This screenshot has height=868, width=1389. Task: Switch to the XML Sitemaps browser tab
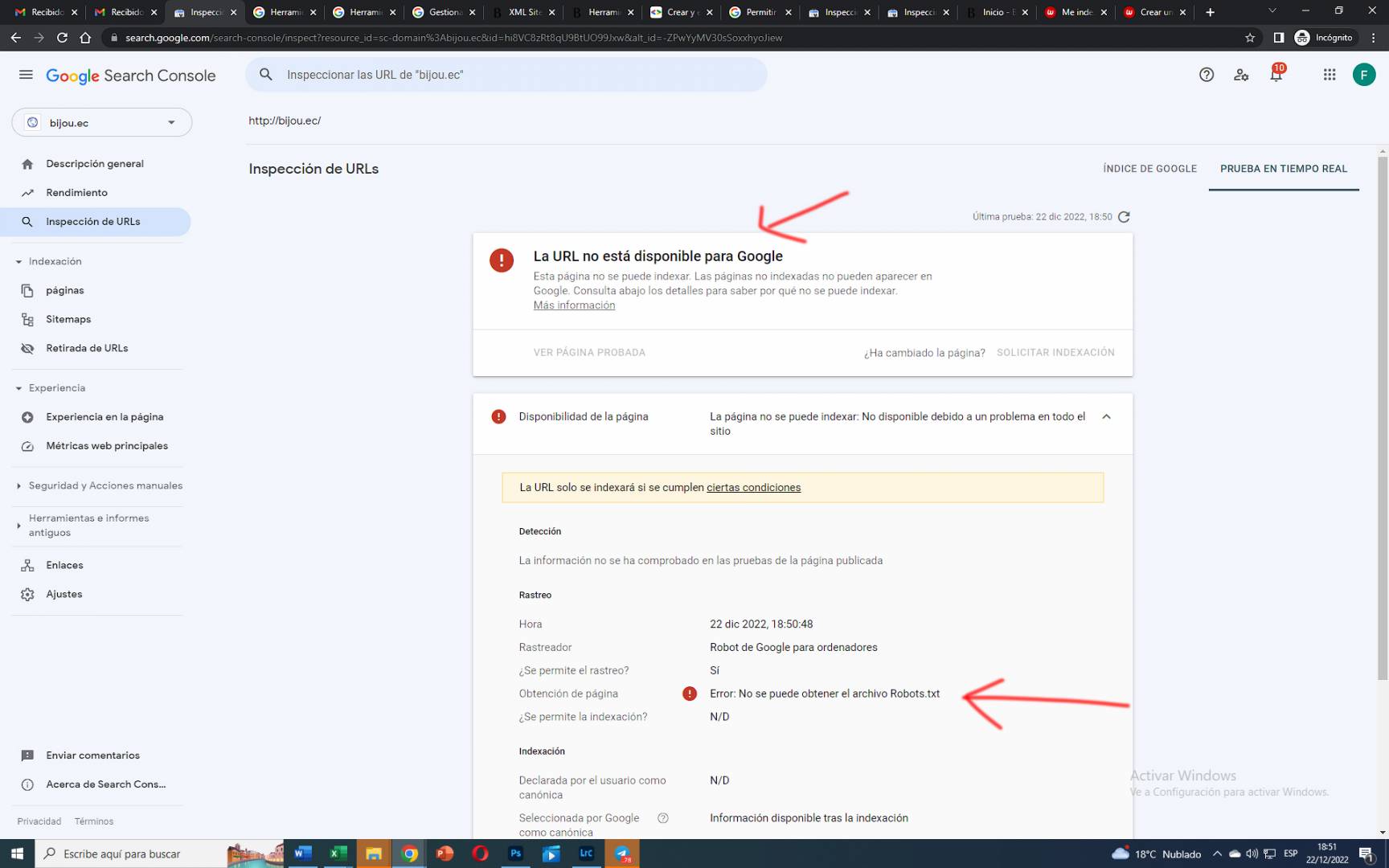tap(524, 12)
